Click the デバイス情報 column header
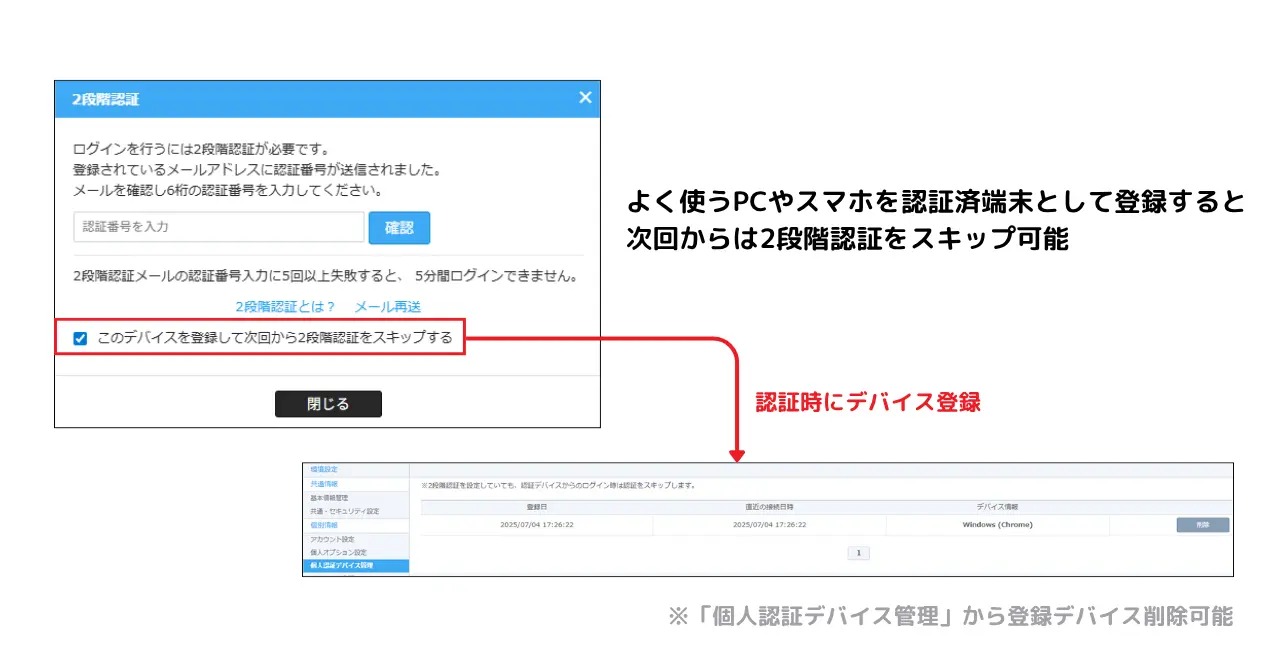This screenshot has height=670, width=1280. pos(997,507)
